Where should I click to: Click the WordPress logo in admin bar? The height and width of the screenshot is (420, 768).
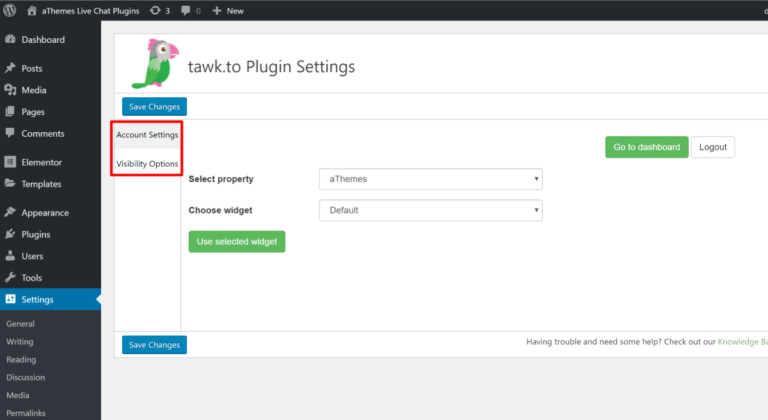point(10,10)
